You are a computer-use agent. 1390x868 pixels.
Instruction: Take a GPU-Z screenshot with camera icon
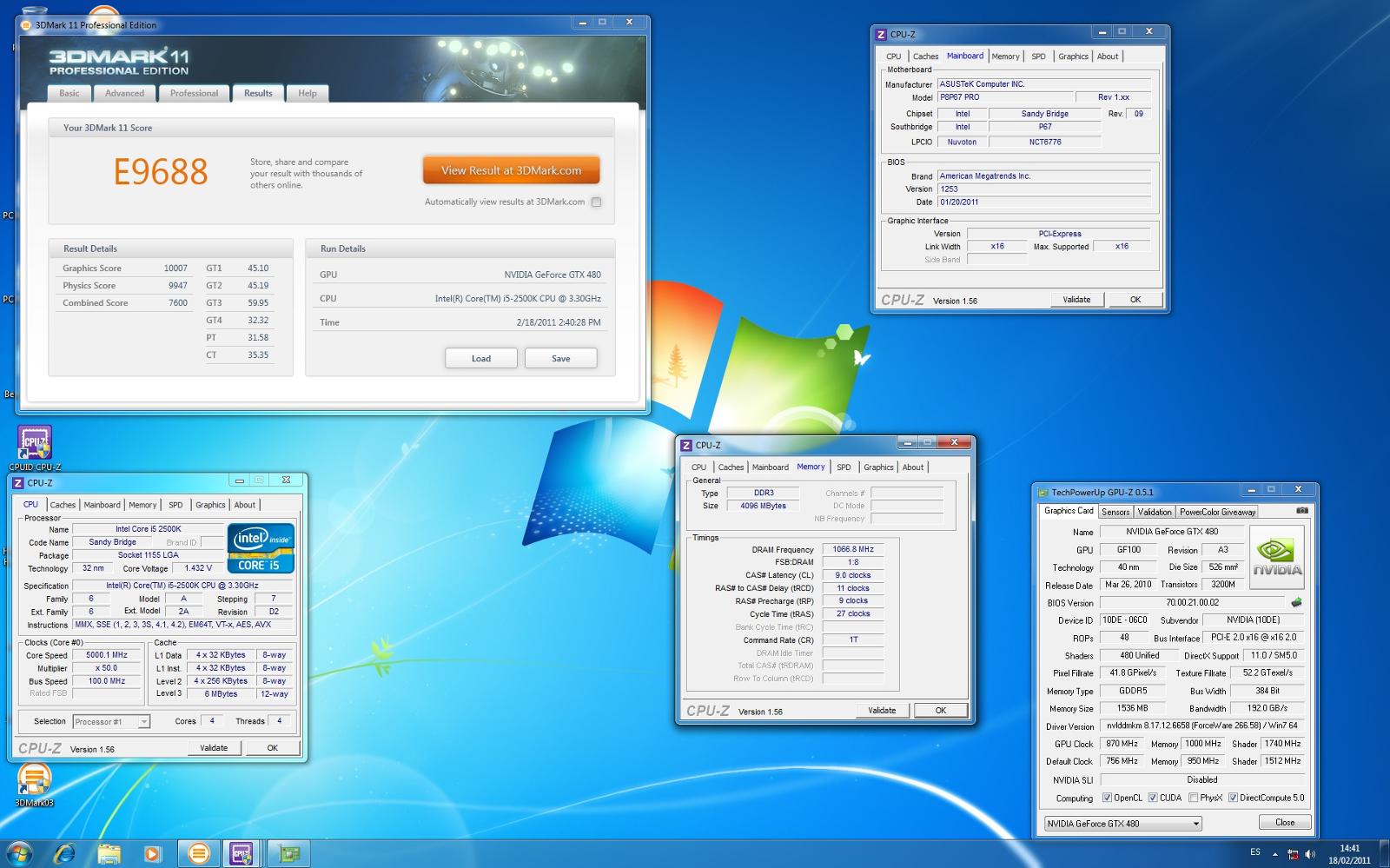tap(1301, 511)
